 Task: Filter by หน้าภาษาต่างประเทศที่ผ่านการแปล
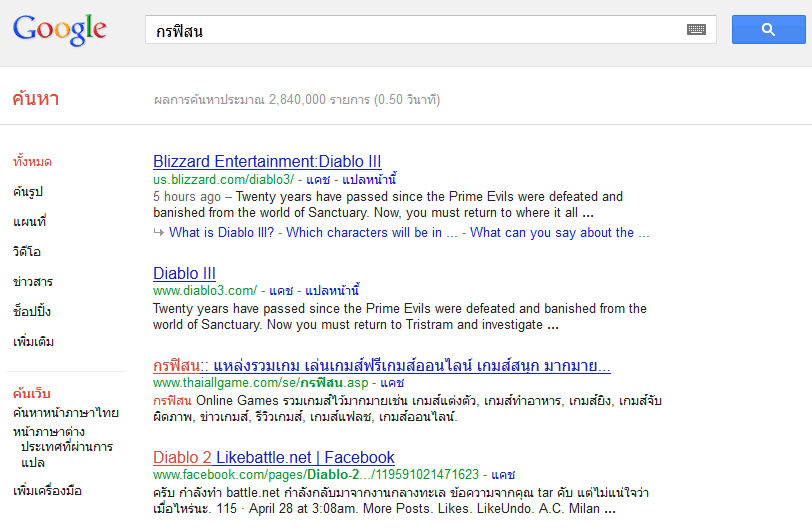63,447
